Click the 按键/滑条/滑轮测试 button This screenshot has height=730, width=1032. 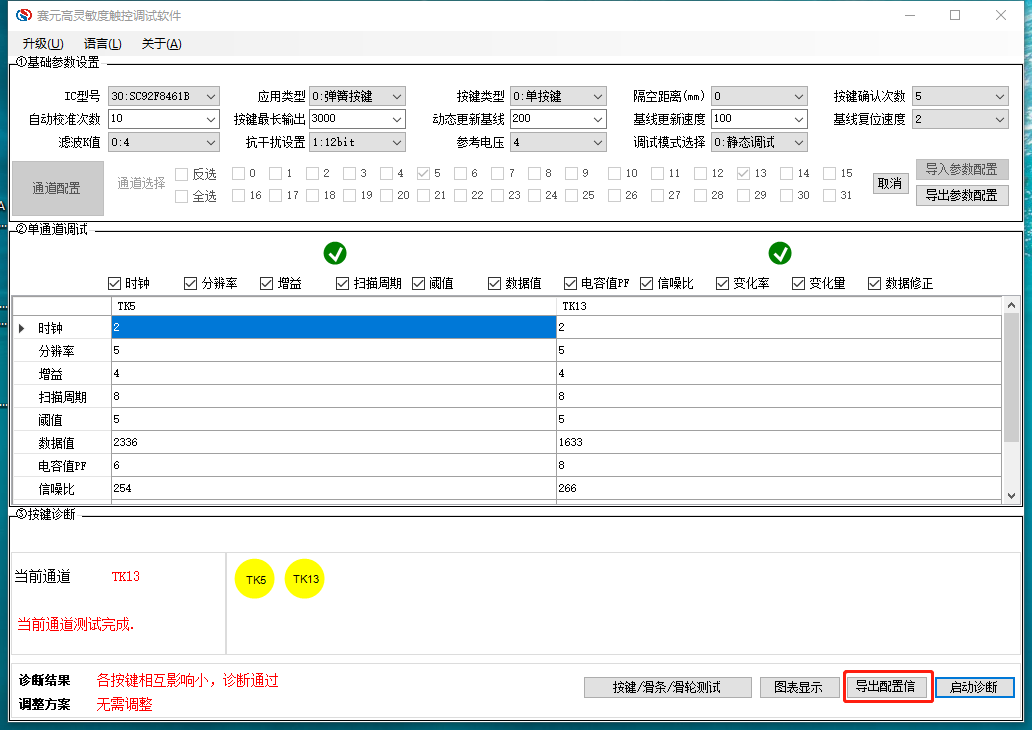(667, 687)
